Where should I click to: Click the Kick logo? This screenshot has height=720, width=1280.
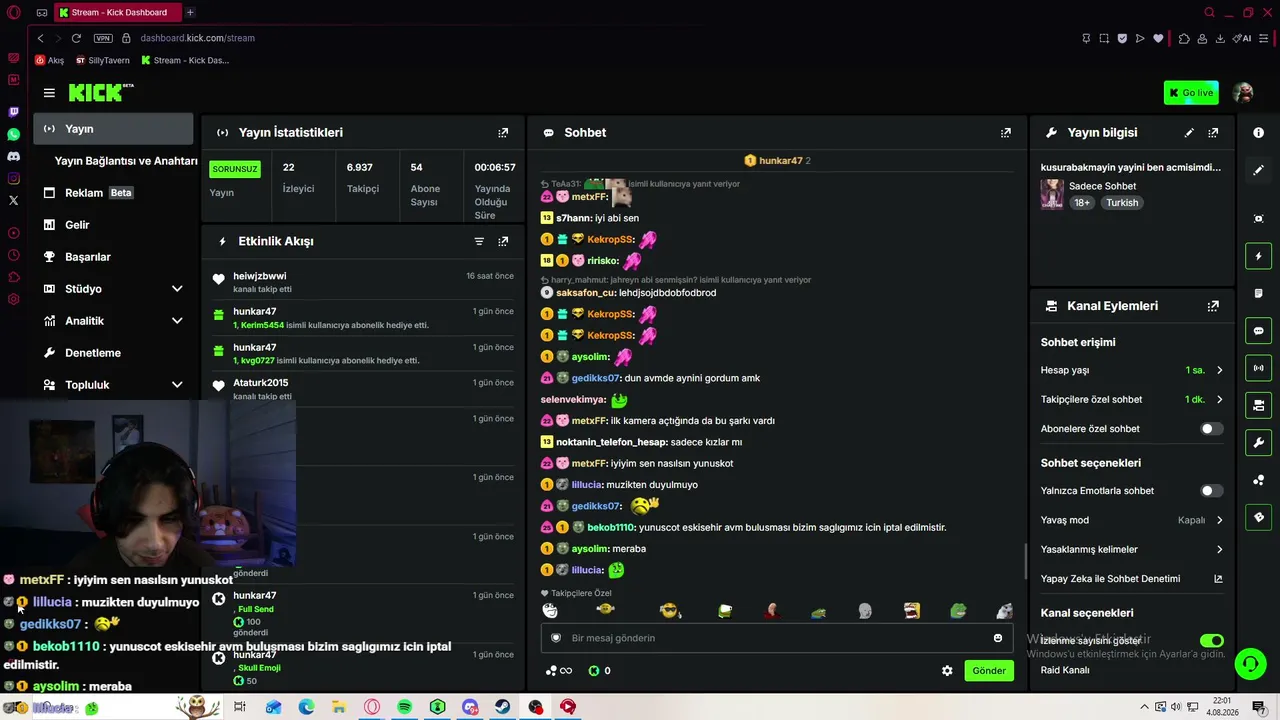pos(100,92)
